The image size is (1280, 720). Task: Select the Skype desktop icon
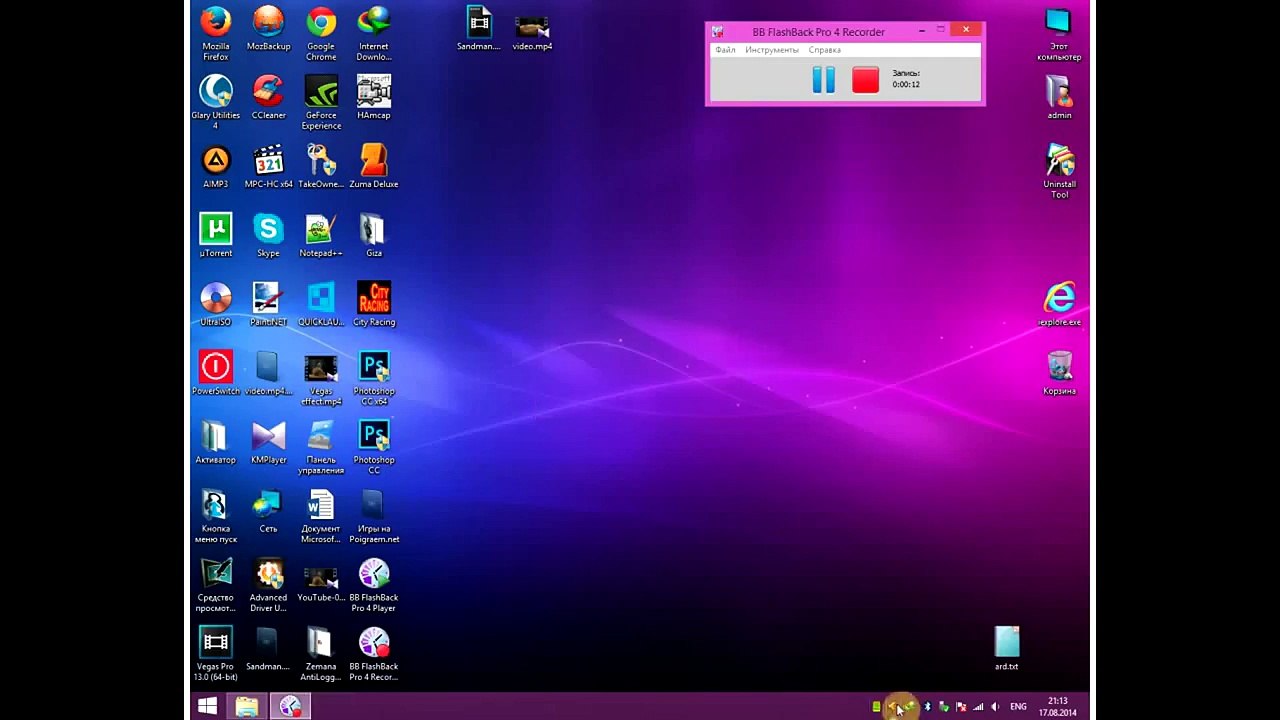click(x=268, y=235)
